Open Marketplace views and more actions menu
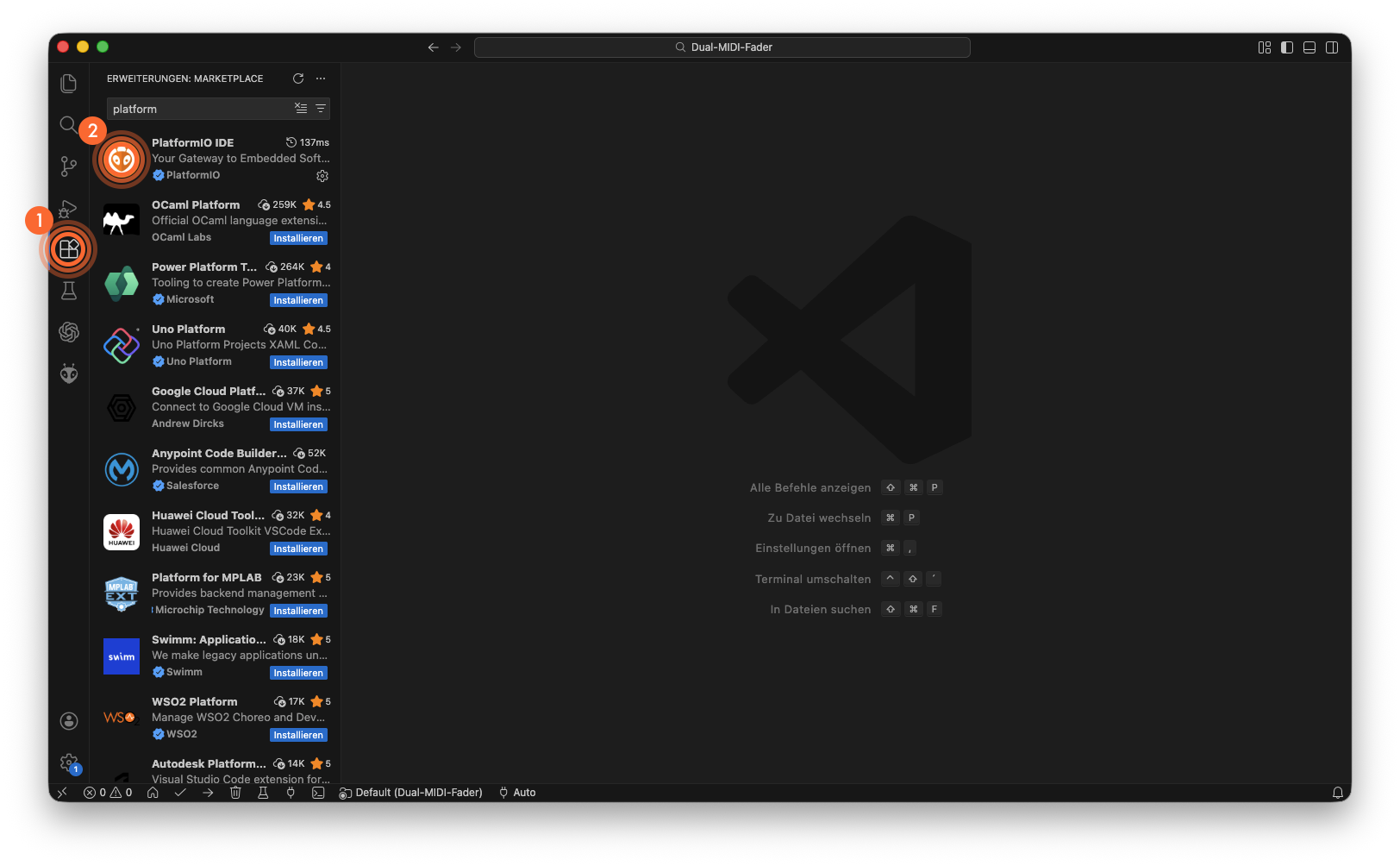This screenshot has height=866, width=1400. pyautogui.click(x=321, y=78)
